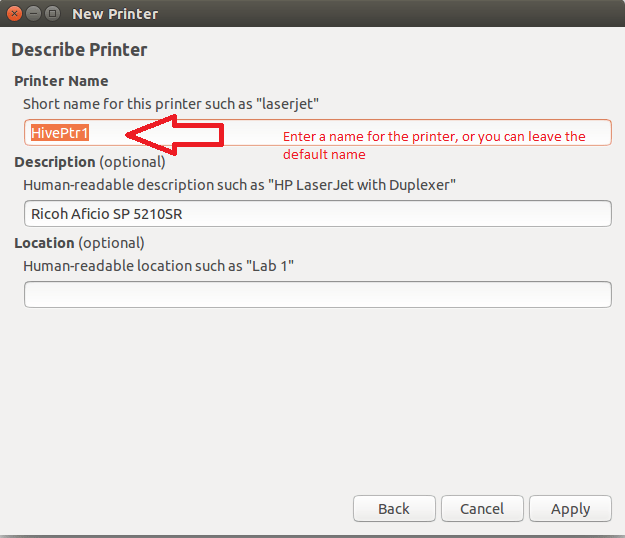The image size is (625, 538).
Task: Cancel the New Printer dialog
Action: [482, 509]
